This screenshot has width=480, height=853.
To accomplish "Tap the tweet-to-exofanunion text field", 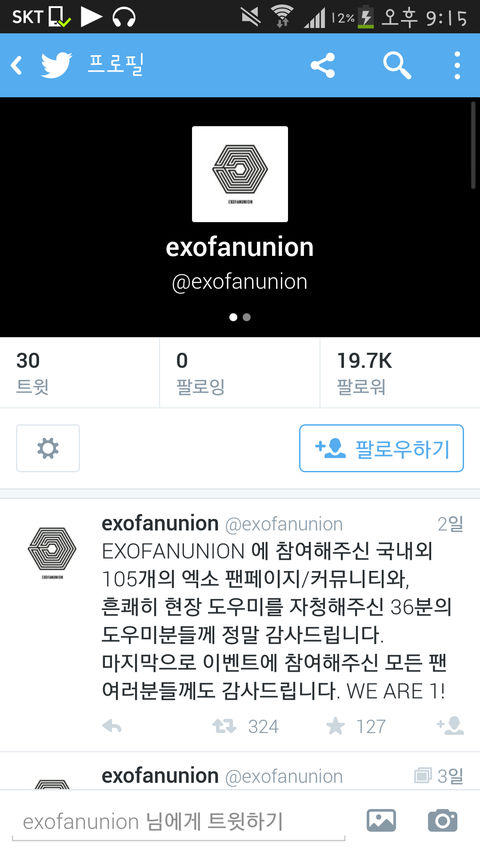I will tap(179, 821).
